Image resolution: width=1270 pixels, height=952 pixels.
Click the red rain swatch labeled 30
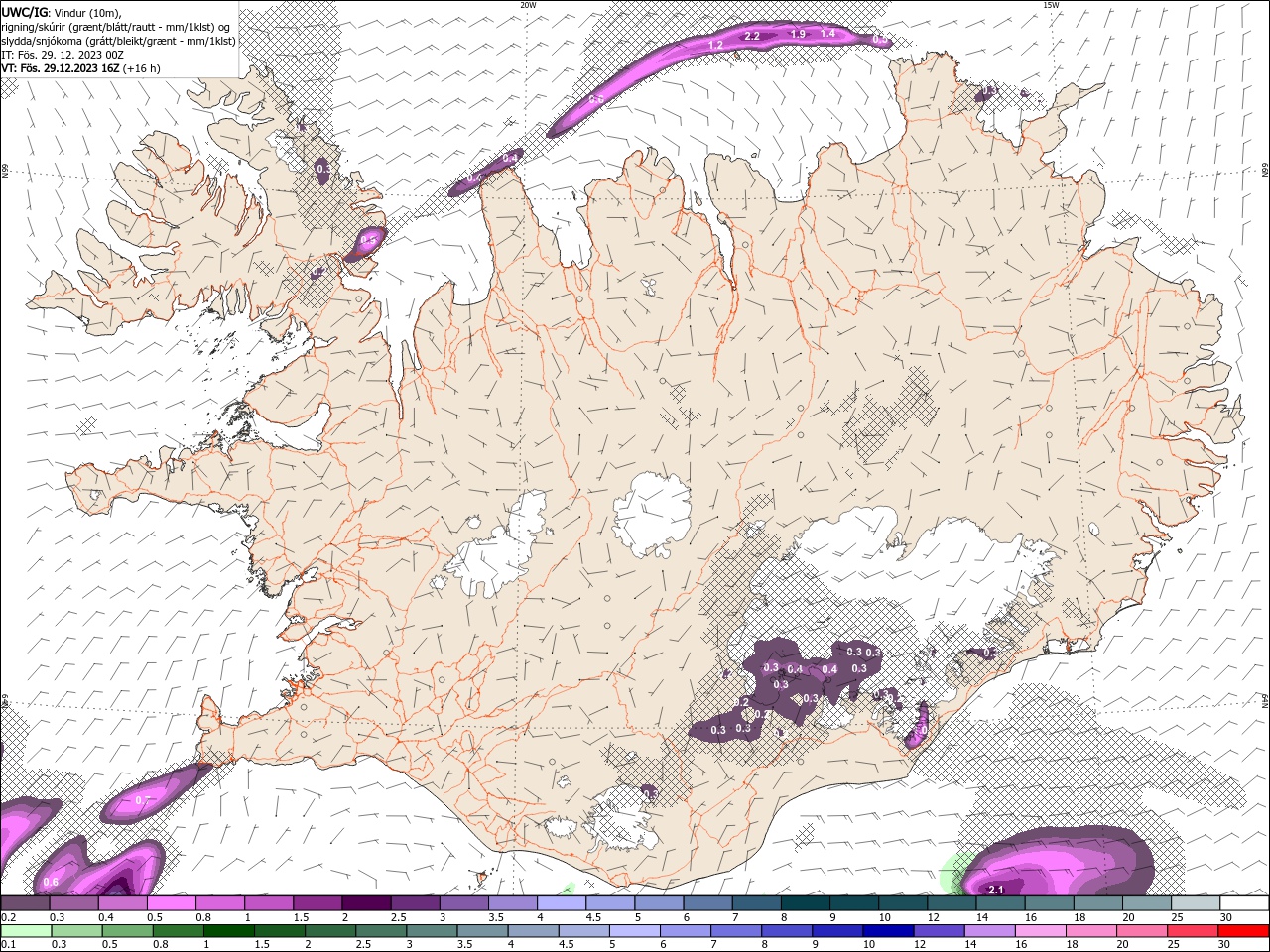click(1242, 931)
